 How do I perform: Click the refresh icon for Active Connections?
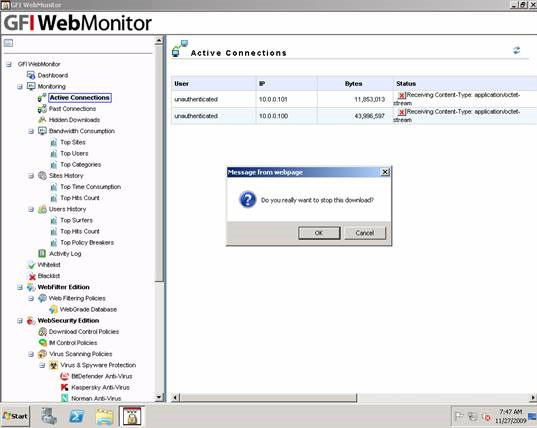pyautogui.click(x=516, y=50)
